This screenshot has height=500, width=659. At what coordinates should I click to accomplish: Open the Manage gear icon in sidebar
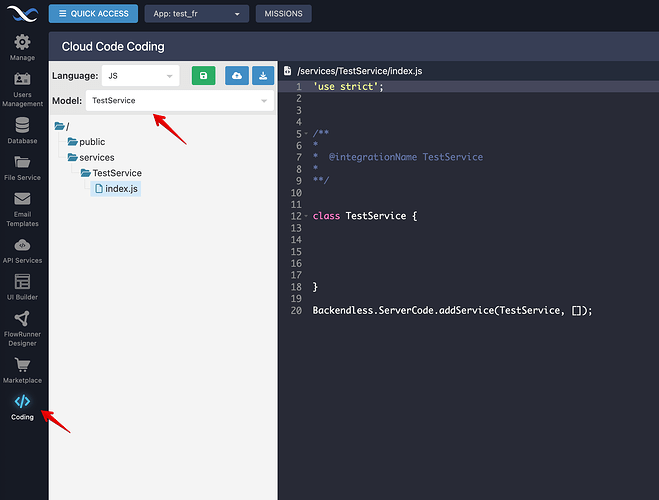[x=22, y=46]
